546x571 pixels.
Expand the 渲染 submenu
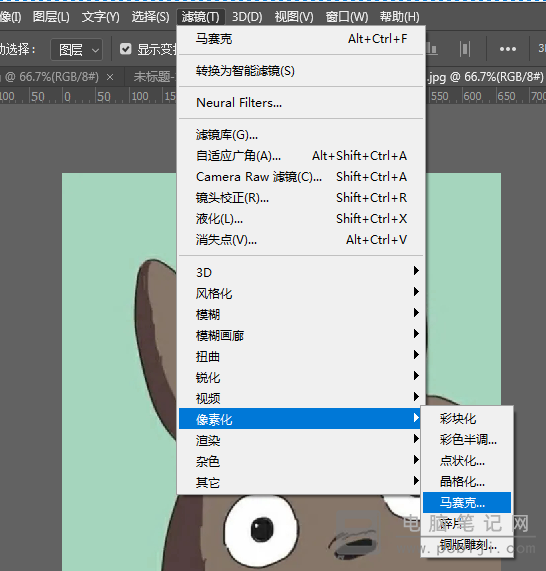tap(299, 440)
